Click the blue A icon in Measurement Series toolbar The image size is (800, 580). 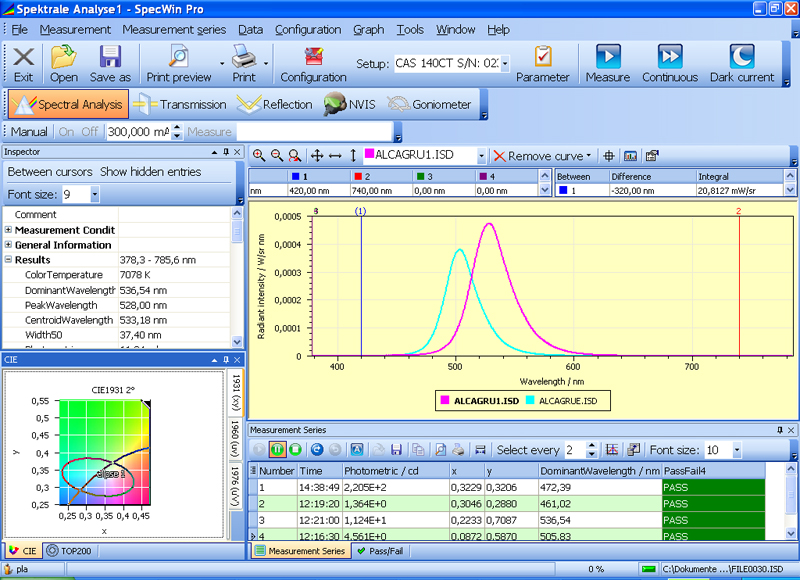click(357, 449)
